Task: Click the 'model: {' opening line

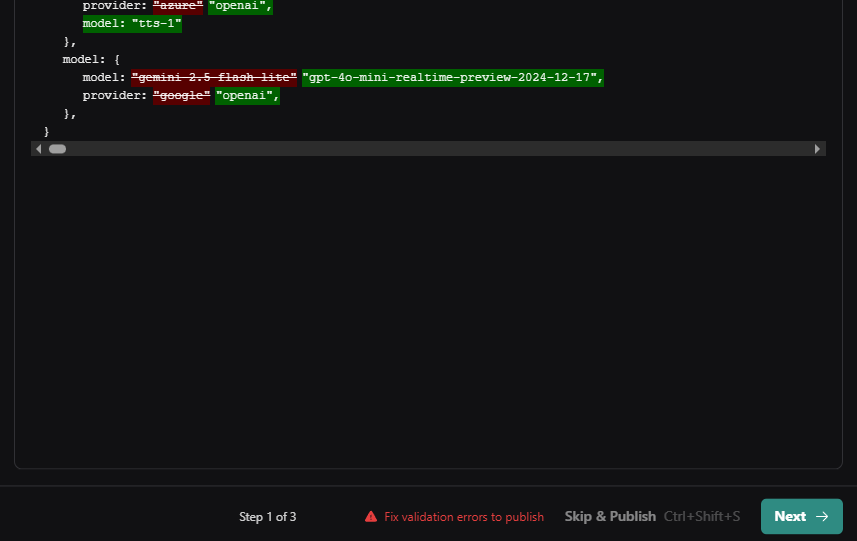Action: (91, 60)
